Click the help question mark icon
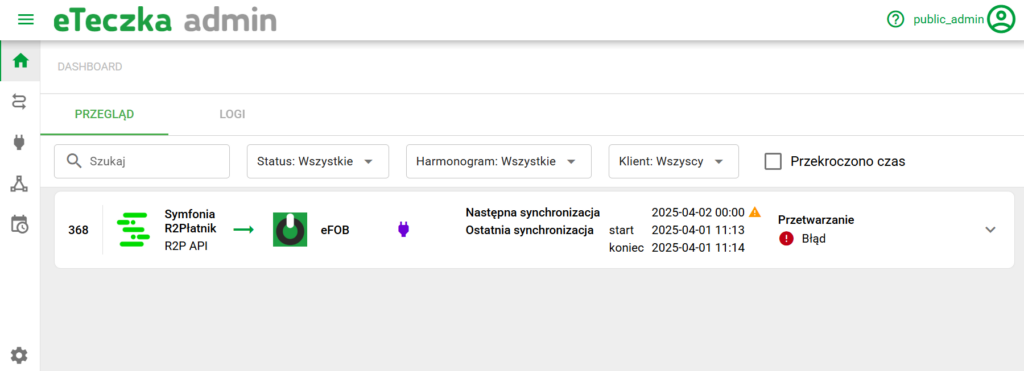This screenshot has width=1024, height=371. pyautogui.click(x=895, y=20)
